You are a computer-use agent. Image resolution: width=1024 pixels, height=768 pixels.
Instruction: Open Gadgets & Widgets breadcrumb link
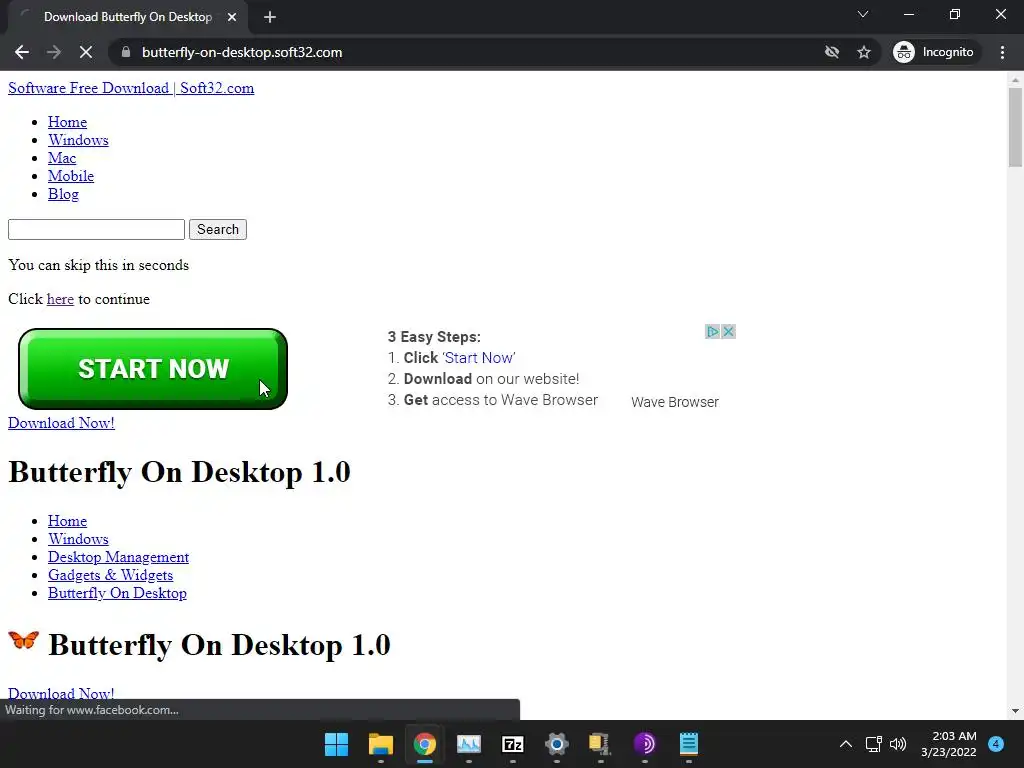(110, 575)
